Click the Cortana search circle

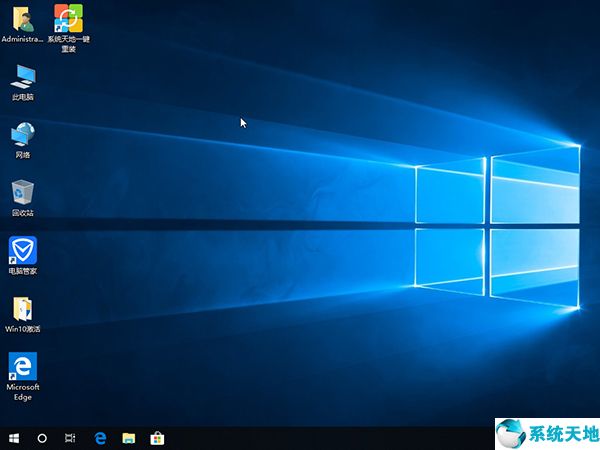coord(42,438)
